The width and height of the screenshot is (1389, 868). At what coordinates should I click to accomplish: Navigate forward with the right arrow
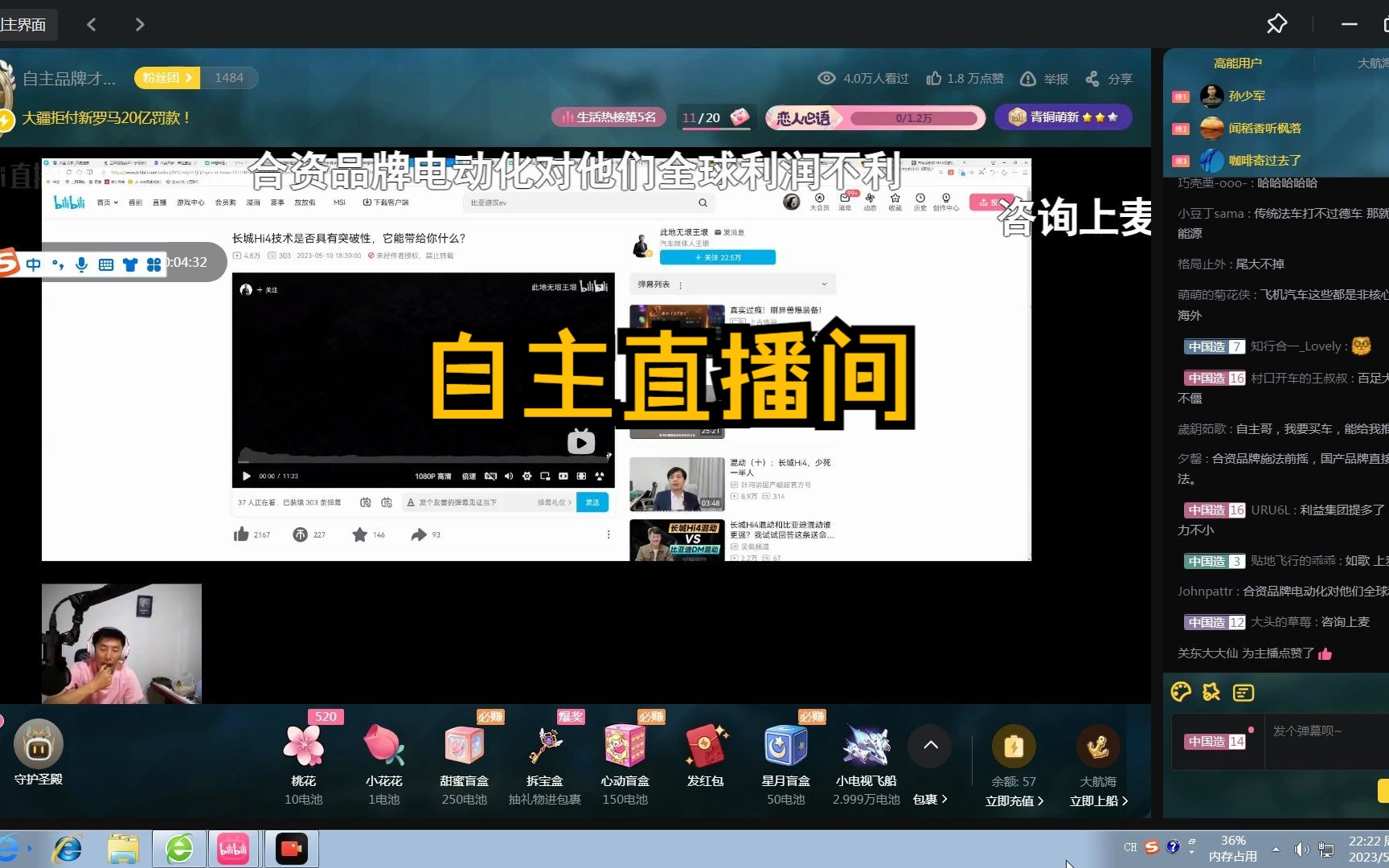point(140,25)
